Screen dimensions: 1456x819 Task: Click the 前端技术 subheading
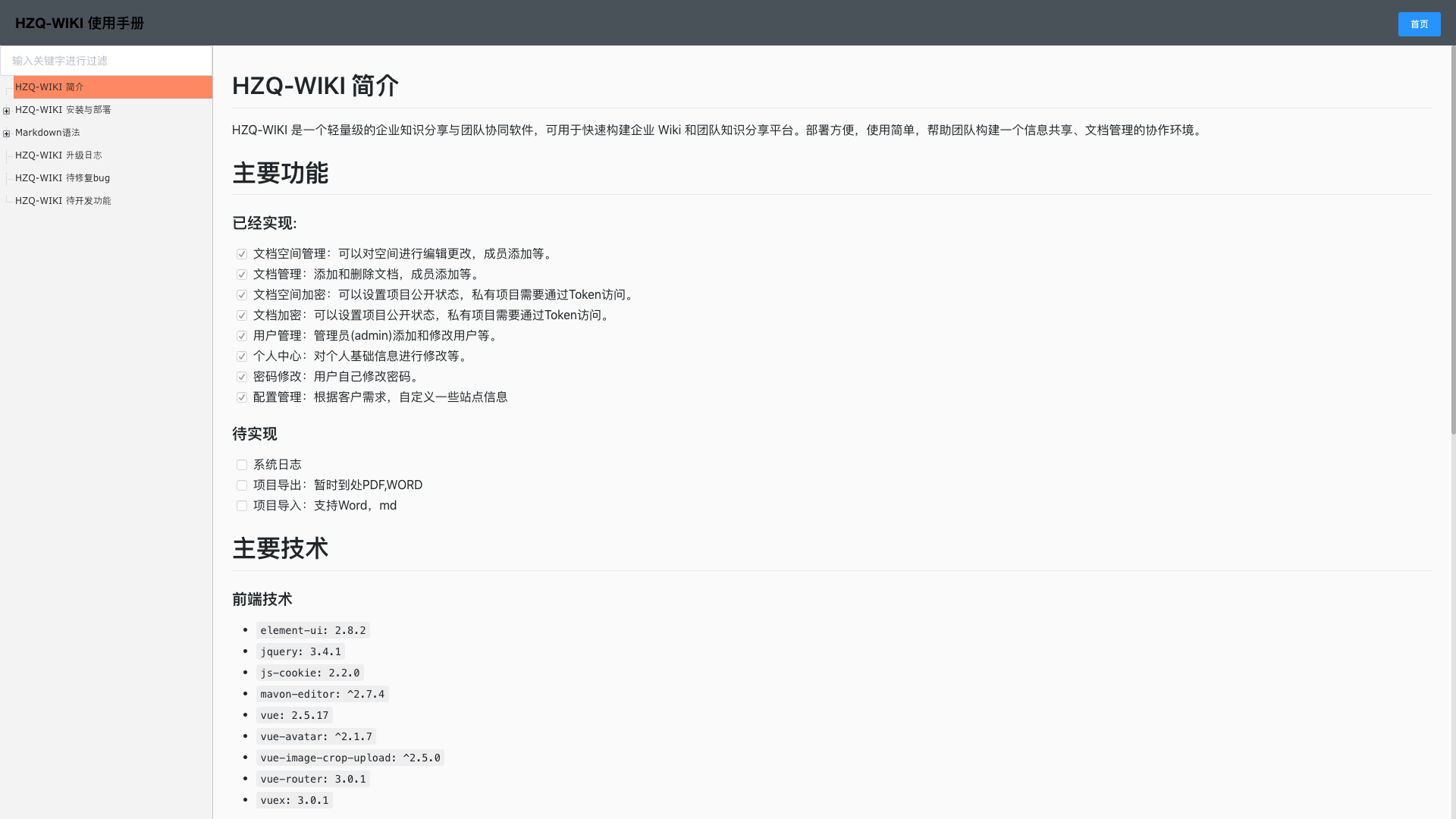pos(262,599)
